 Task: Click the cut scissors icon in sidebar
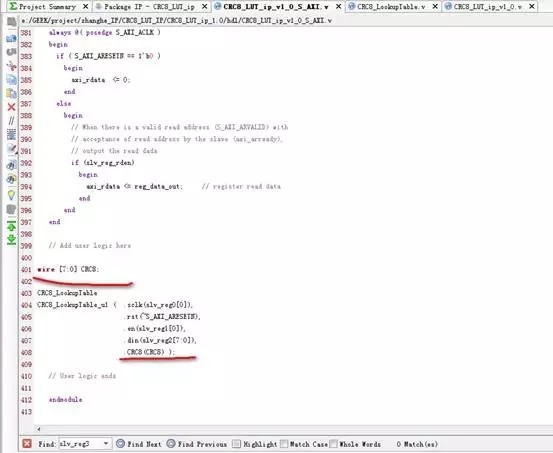(x=11, y=66)
